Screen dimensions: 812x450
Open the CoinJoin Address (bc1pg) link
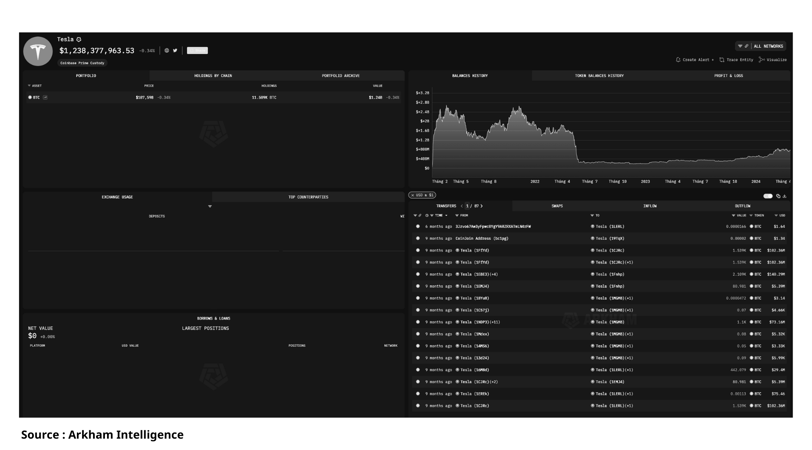click(x=482, y=239)
